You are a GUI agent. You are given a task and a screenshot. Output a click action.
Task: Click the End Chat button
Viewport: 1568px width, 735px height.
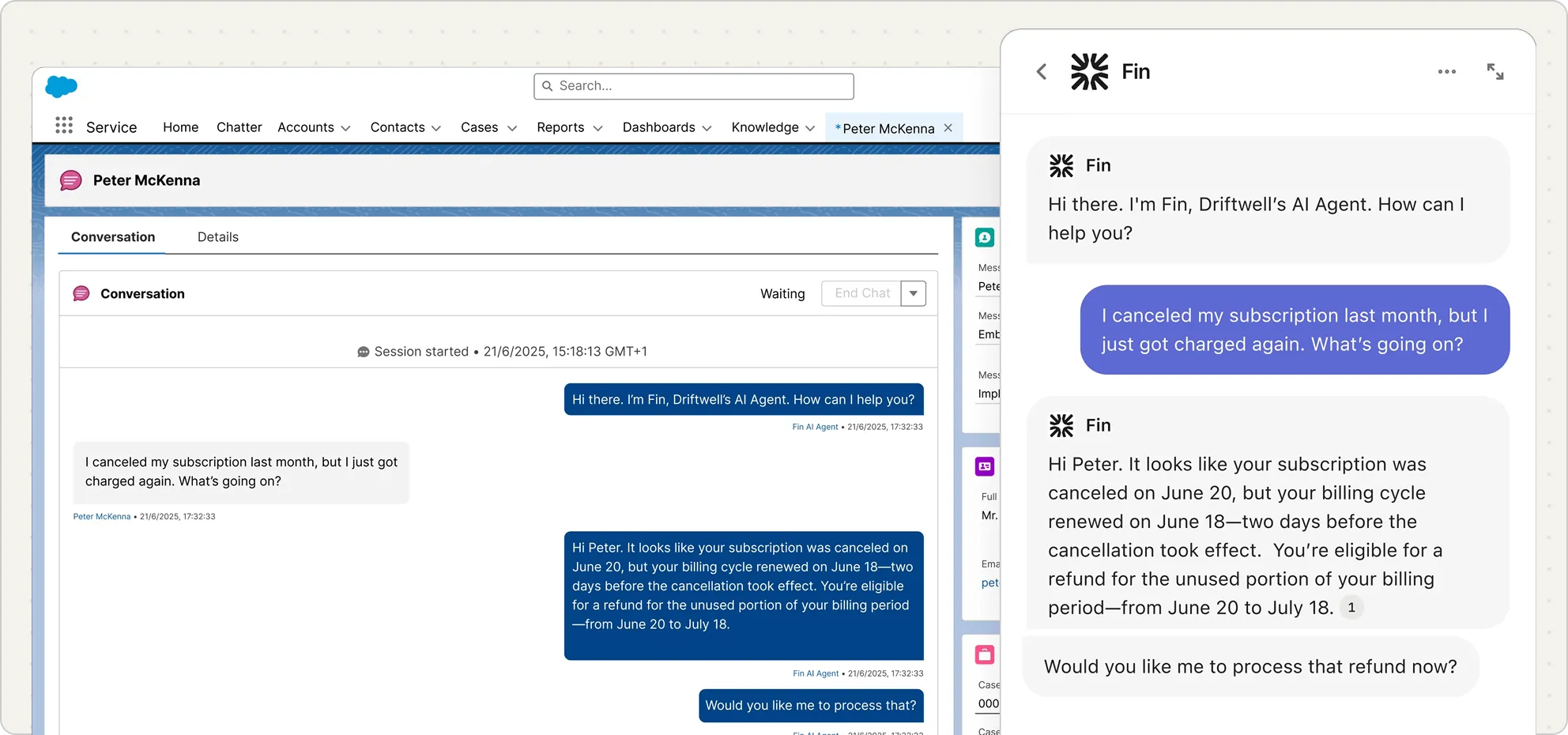pyautogui.click(x=861, y=293)
